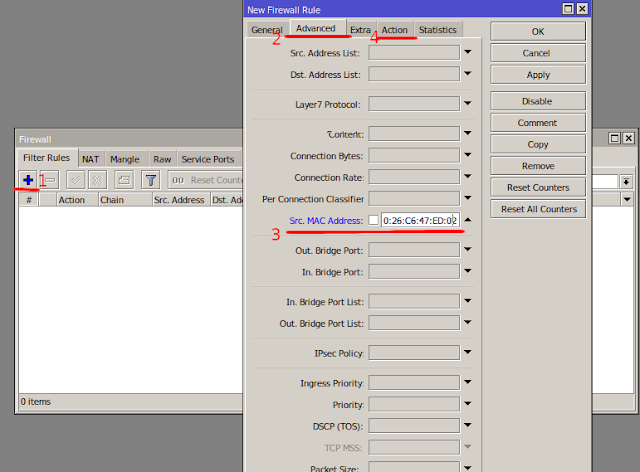The image size is (640, 472).
Task: Expand the IPsec Policy field
Action: tap(468, 352)
